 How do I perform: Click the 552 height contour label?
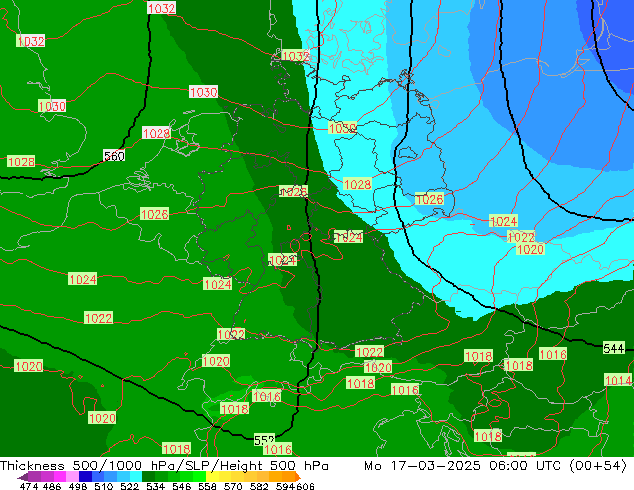tap(264, 440)
